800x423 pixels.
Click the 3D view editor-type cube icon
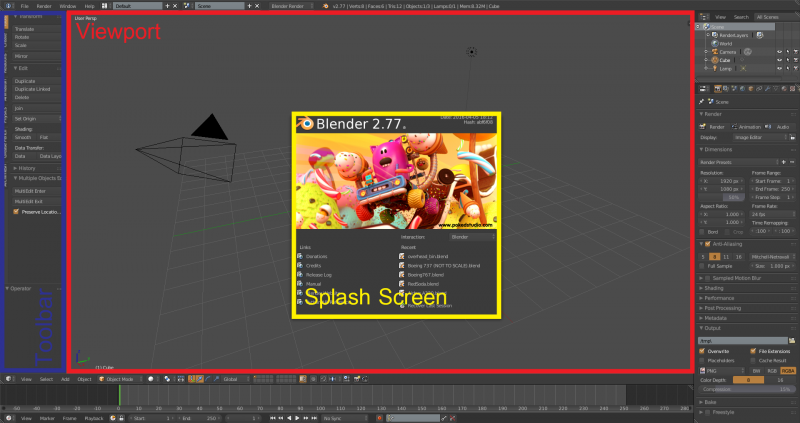click(x=8, y=379)
